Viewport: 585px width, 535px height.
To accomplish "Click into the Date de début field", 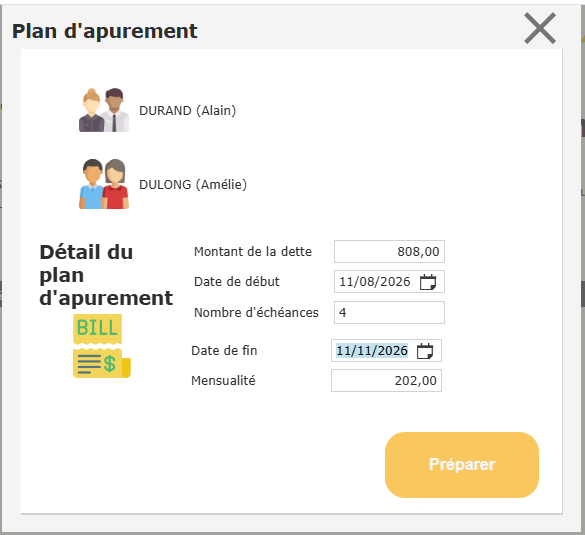I will pos(375,282).
